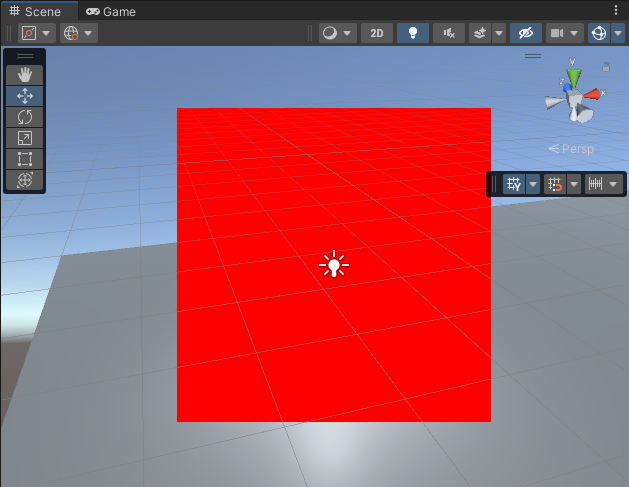Select the Scale tool
Viewport: 629px width, 487px height.
tap(25, 138)
